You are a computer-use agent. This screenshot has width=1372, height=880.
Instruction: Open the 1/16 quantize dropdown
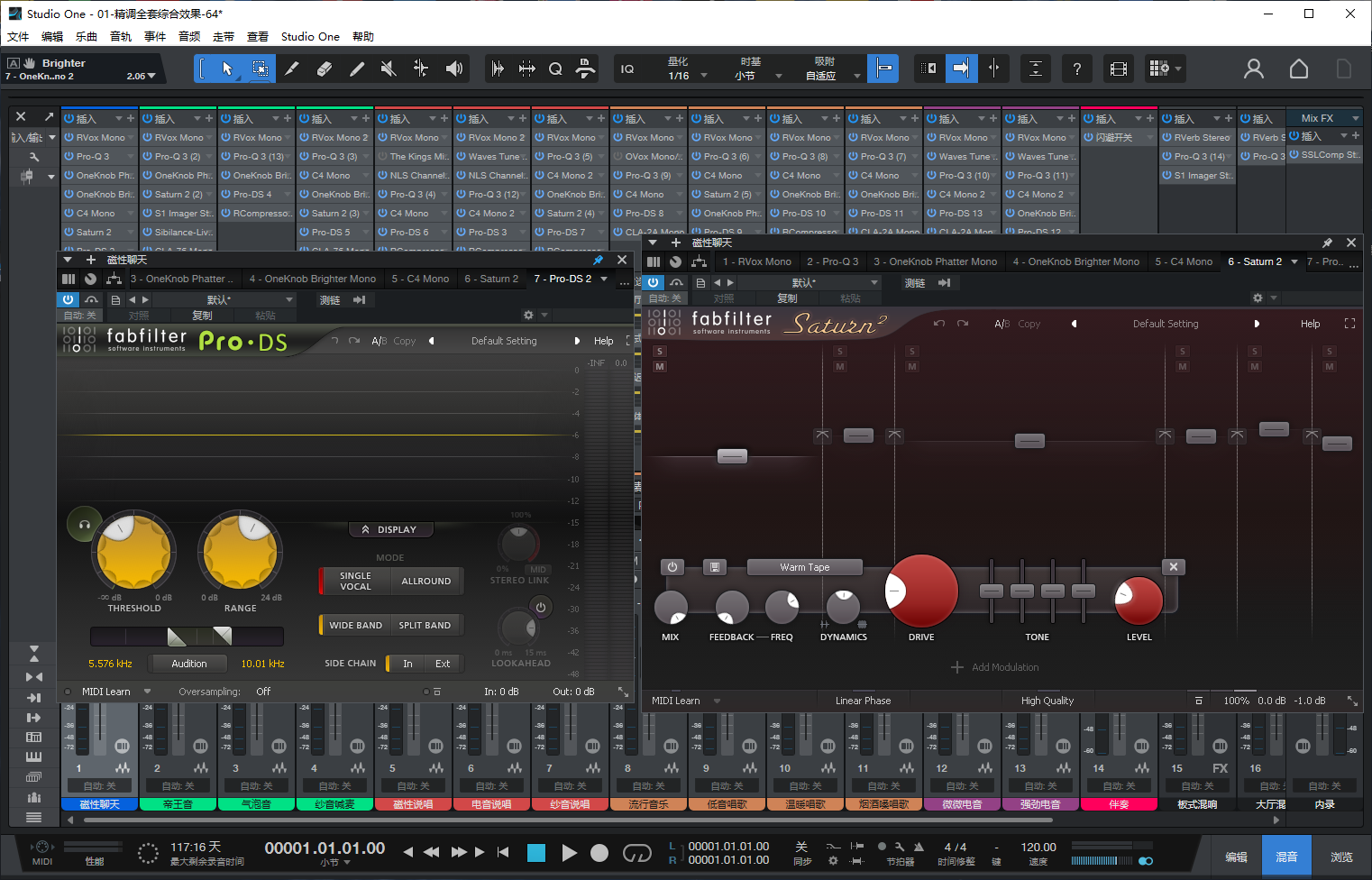(687, 76)
